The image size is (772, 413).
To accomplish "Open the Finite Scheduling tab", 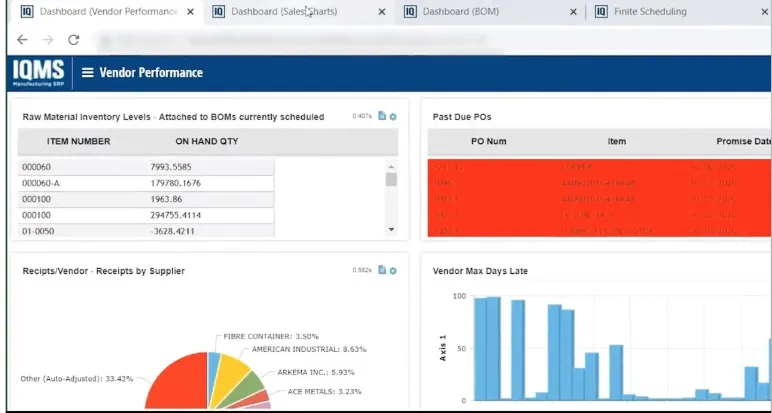I will click(x=650, y=12).
